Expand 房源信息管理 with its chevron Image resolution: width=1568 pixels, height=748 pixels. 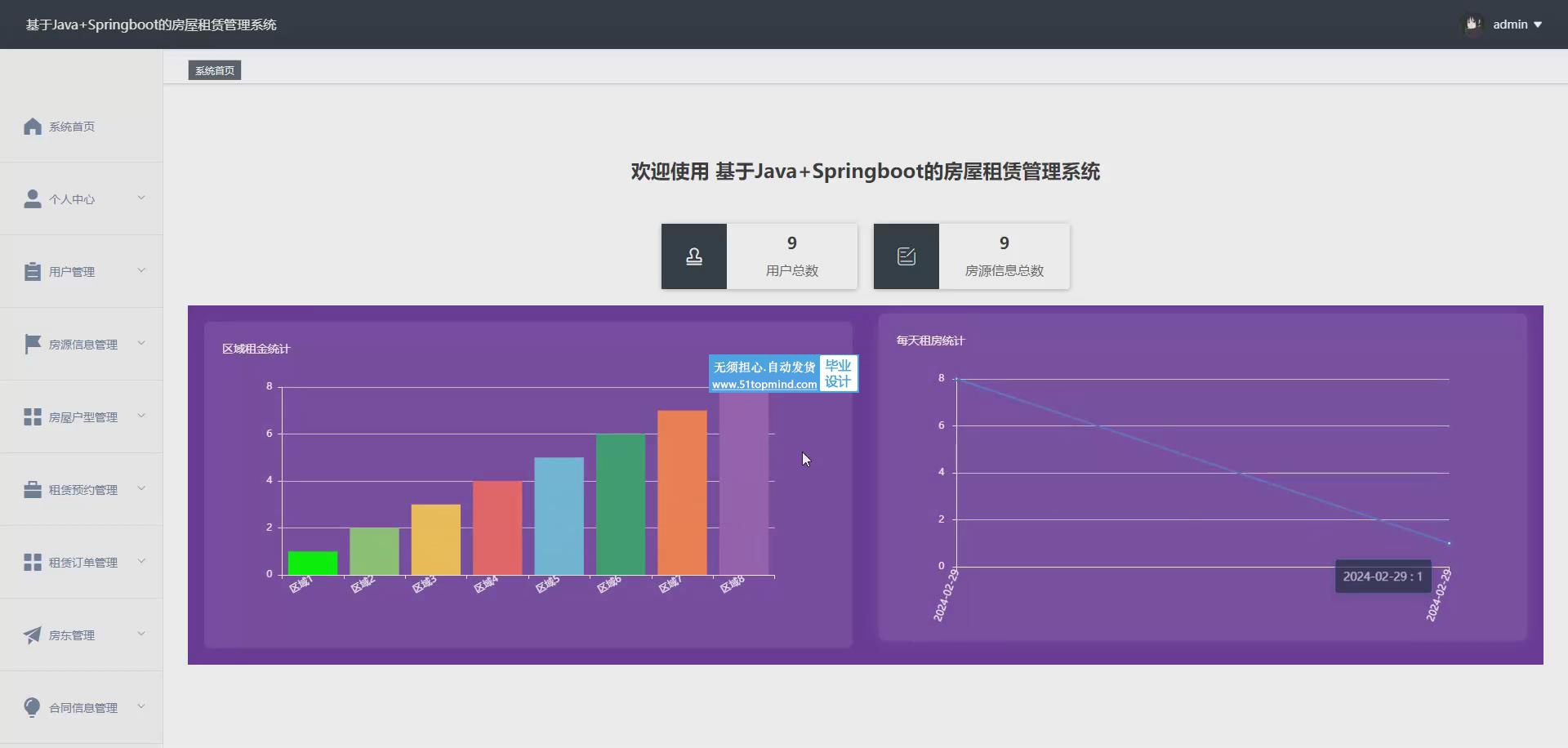click(141, 344)
